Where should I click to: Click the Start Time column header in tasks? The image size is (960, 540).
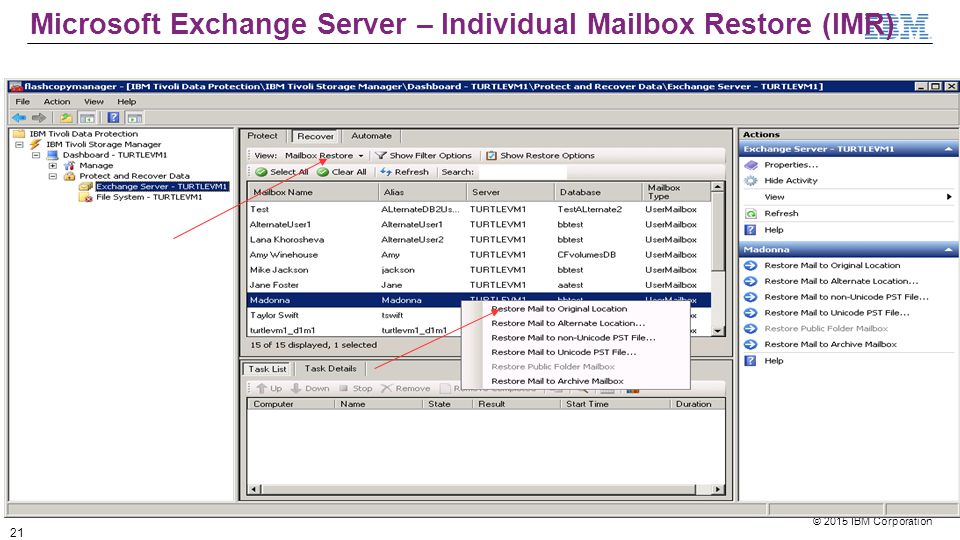click(x=615, y=404)
